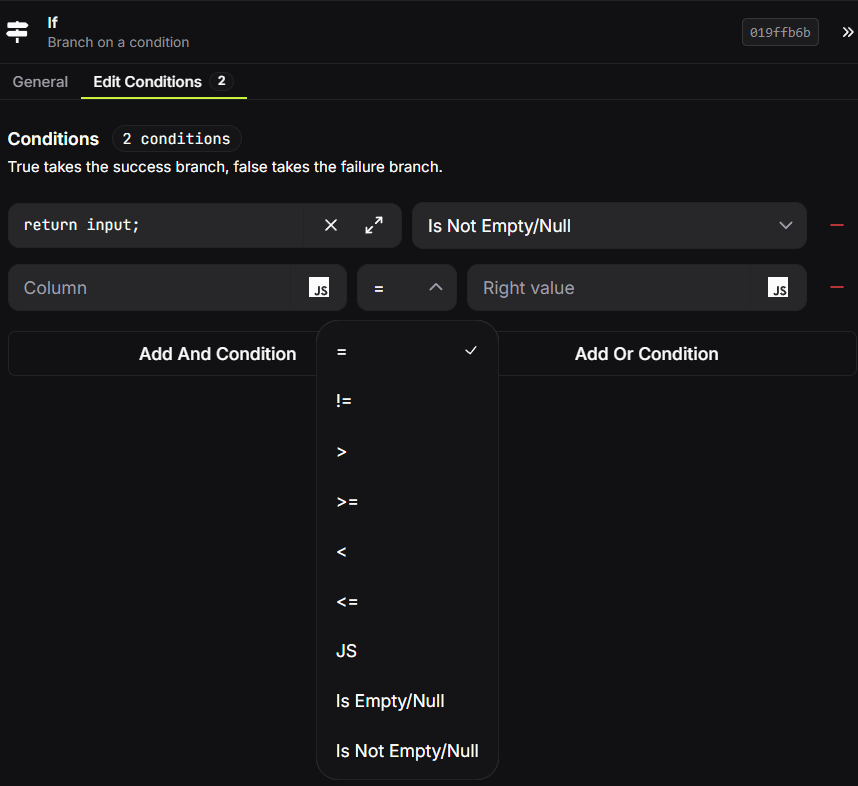Remove the 'return input;' condition row
Viewport: 858px width, 786px height.
pos(837,225)
